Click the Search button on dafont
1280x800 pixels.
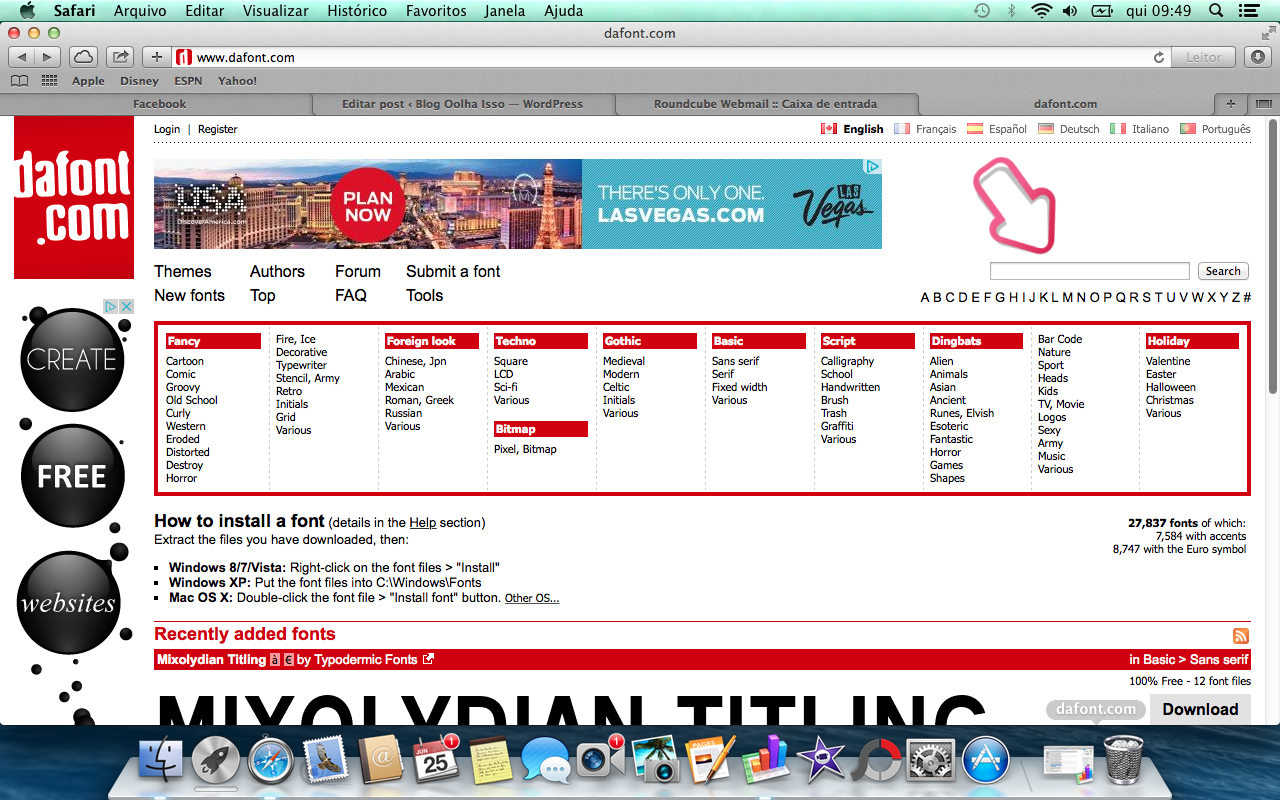(x=1222, y=271)
